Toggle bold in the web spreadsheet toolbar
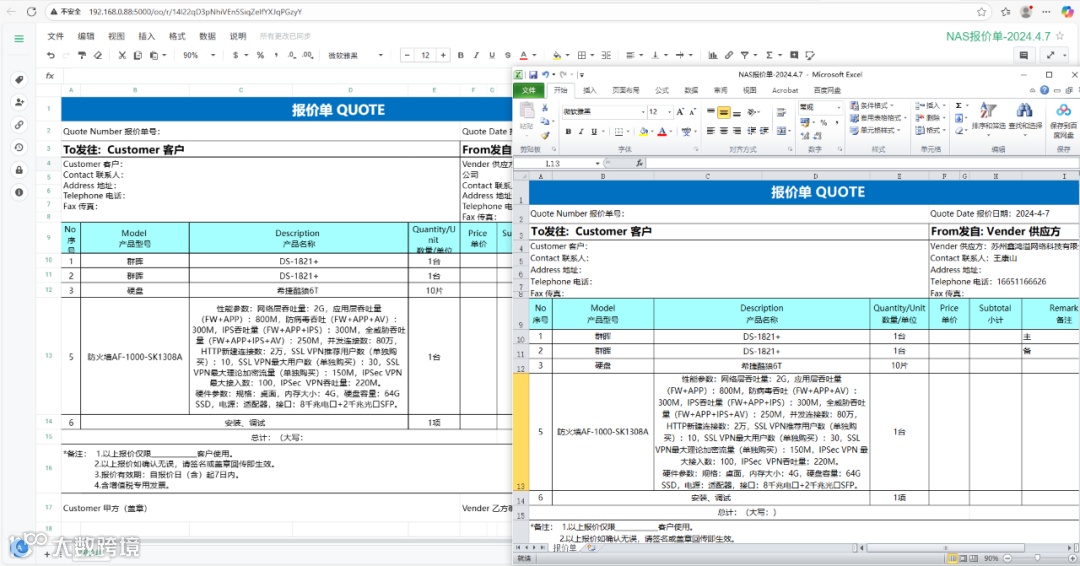1080x566 pixels. [x=461, y=55]
